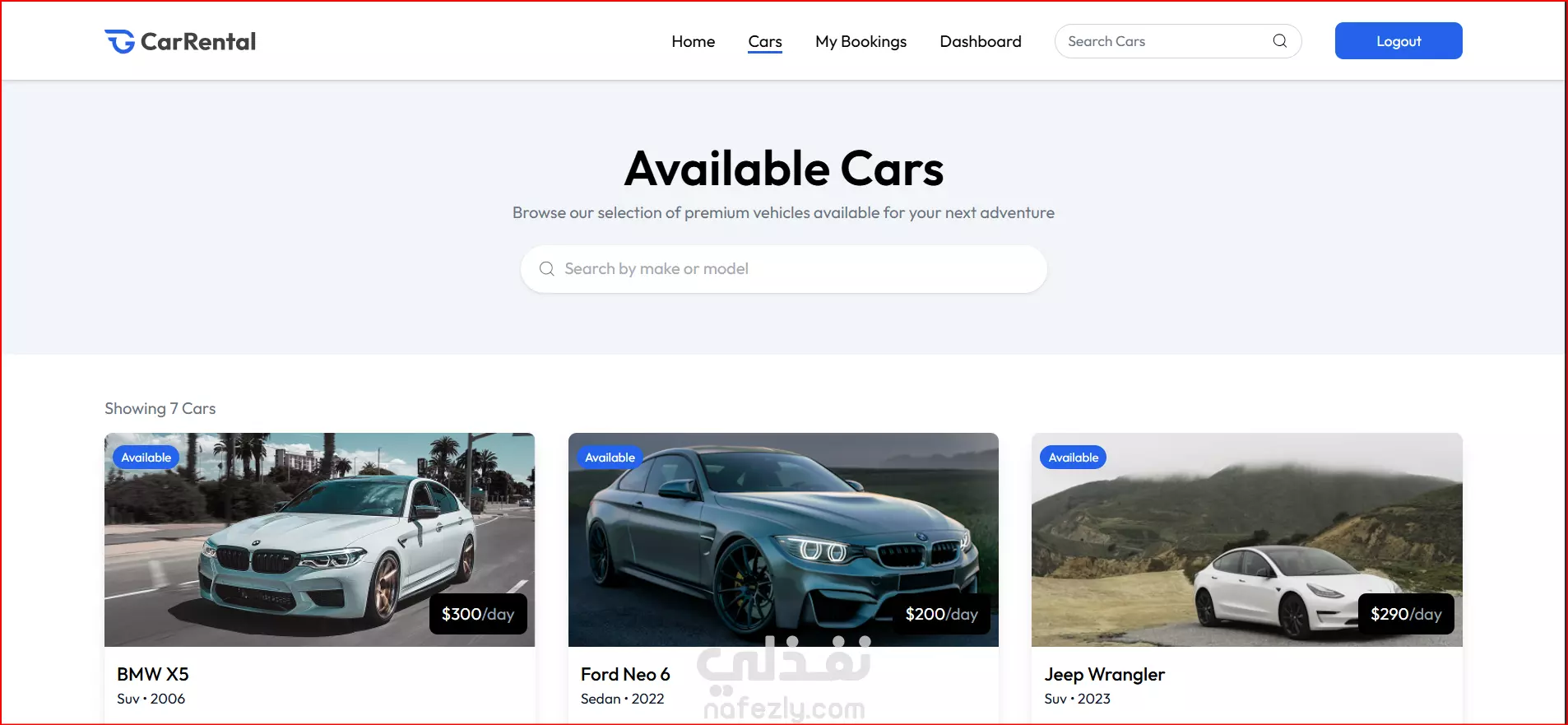Click the 'Showing 7 Cars' text
Viewport: 1568px width, 725px height.
[160, 408]
